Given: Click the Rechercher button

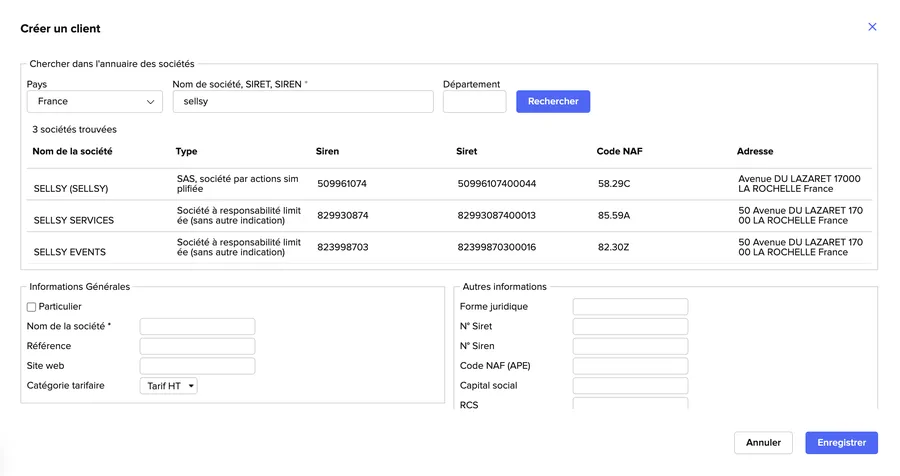Looking at the screenshot, I should (x=553, y=102).
